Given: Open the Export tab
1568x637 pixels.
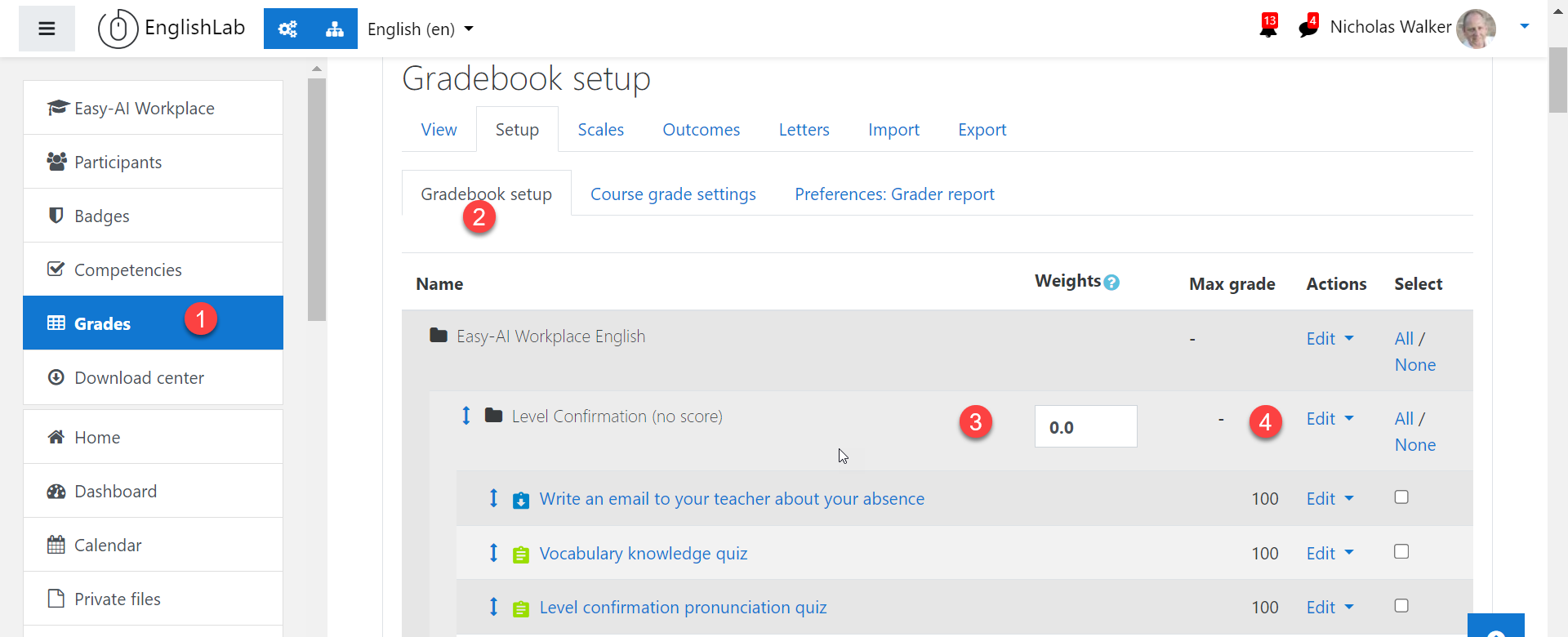Looking at the screenshot, I should (982, 129).
